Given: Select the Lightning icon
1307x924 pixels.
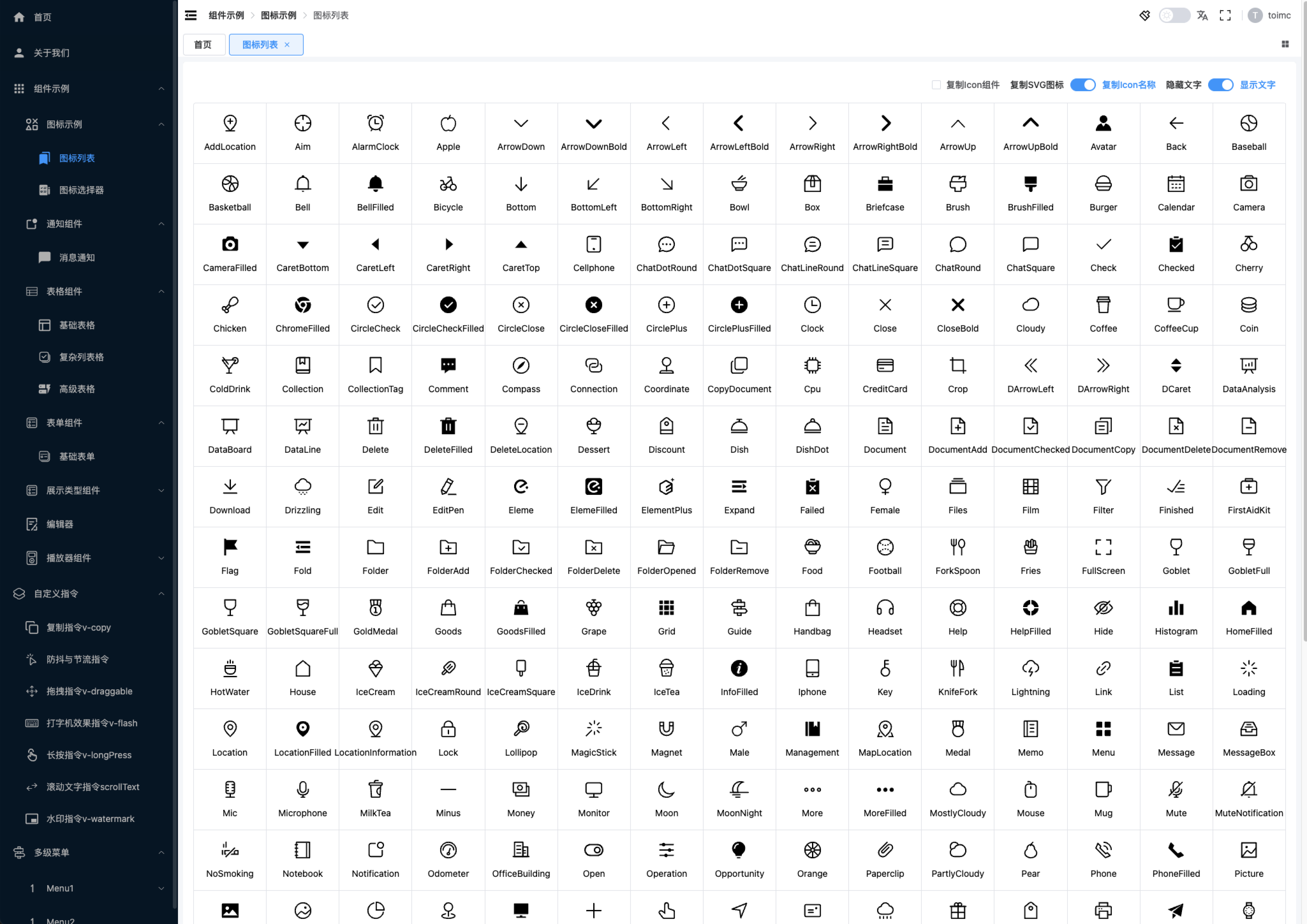Looking at the screenshot, I should (1030, 669).
